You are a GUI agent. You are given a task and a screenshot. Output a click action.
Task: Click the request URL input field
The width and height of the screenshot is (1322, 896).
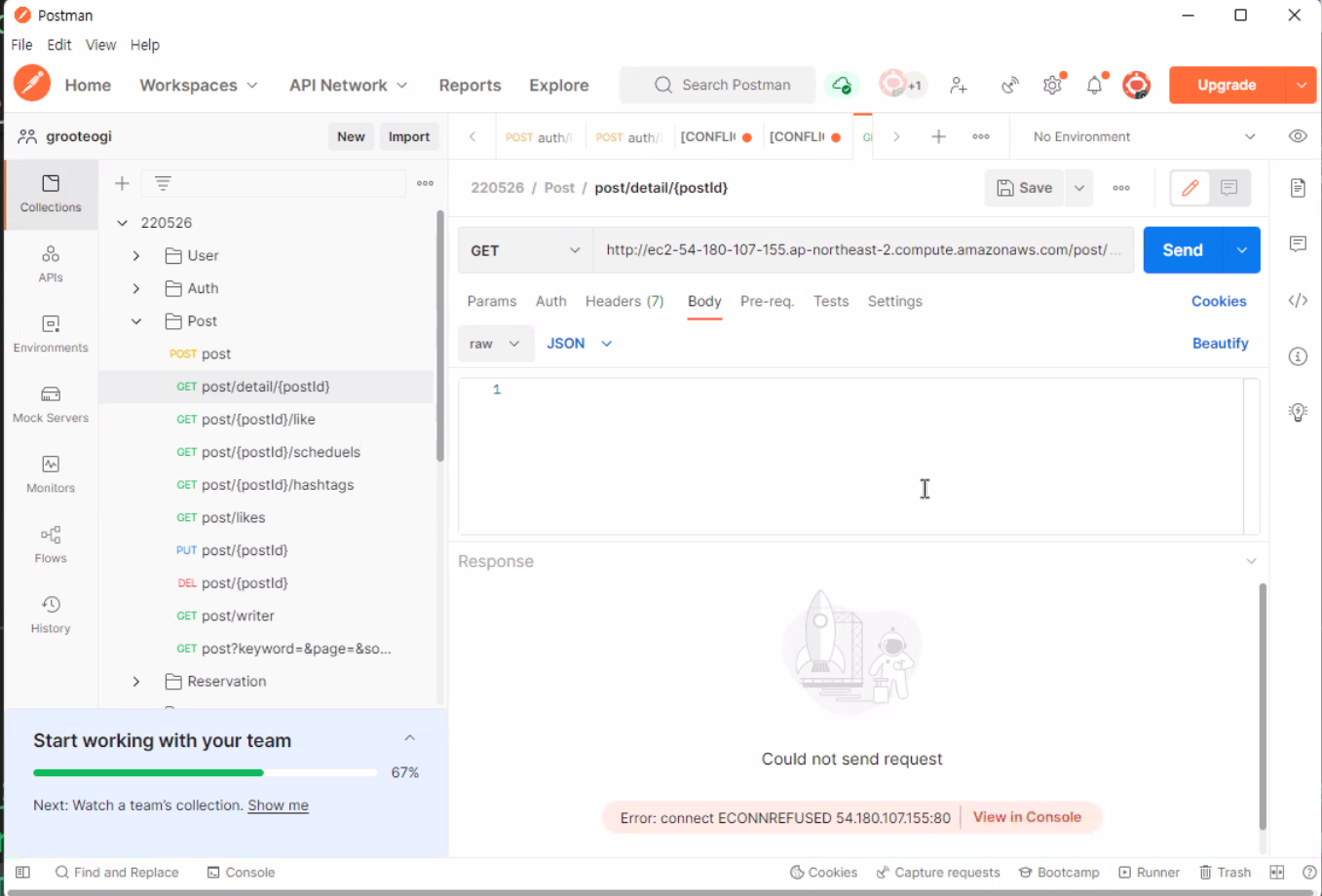[863, 250]
